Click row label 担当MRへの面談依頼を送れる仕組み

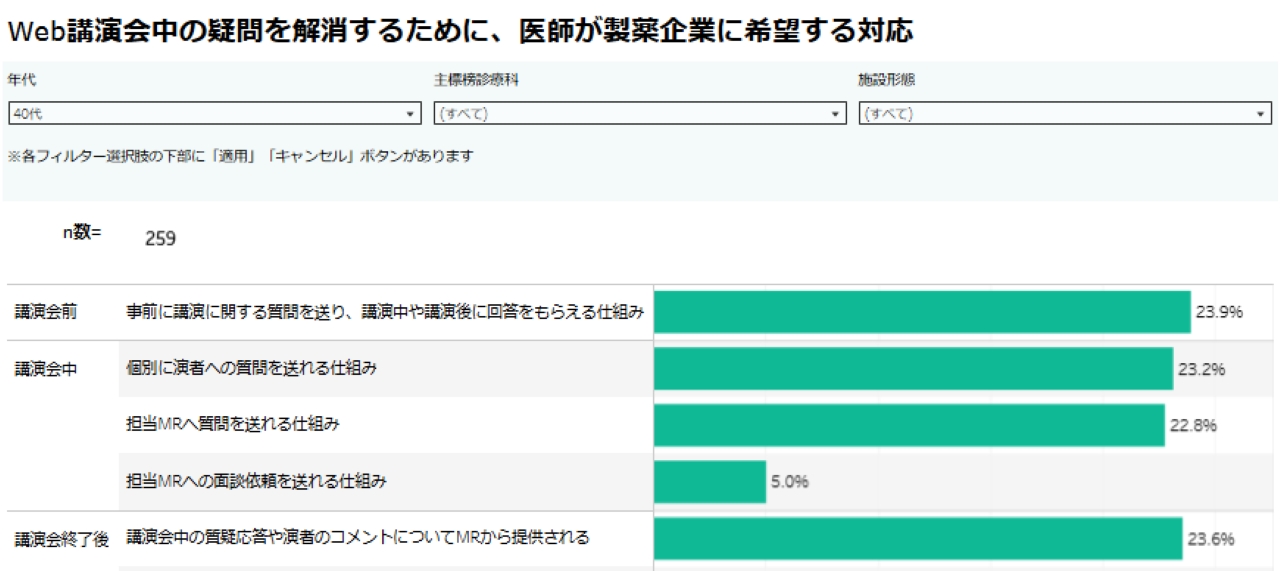[x=256, y=481]
